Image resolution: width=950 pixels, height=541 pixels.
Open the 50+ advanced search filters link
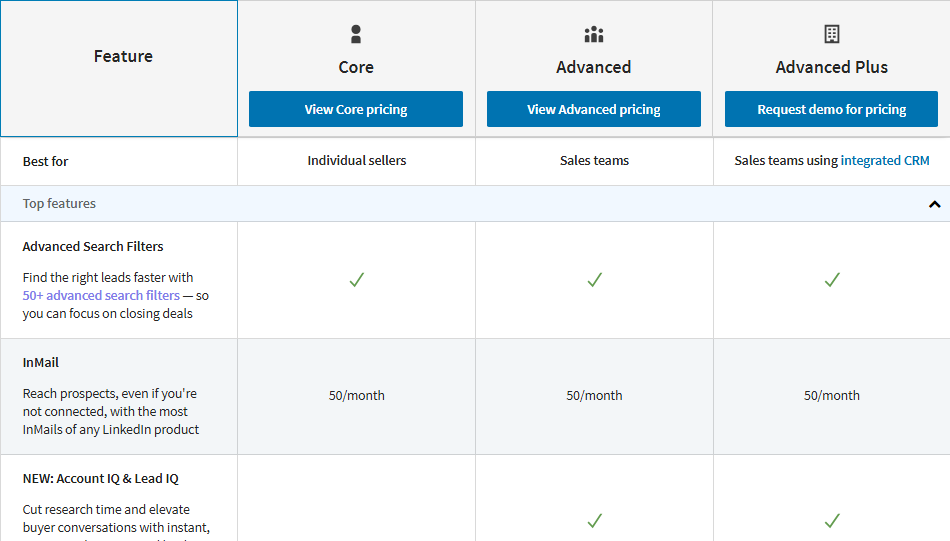pos(101,296)
